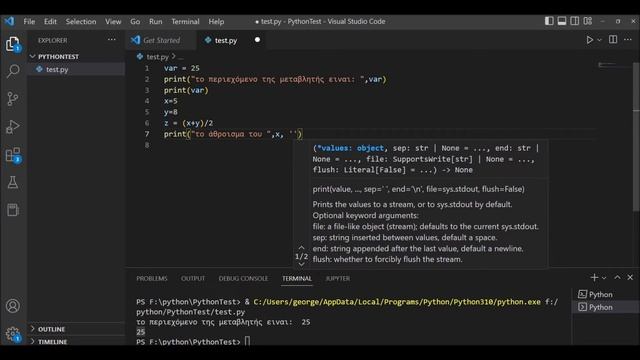Split the editor right icon
Screen dimensions: 640x360
coord(613,39)
